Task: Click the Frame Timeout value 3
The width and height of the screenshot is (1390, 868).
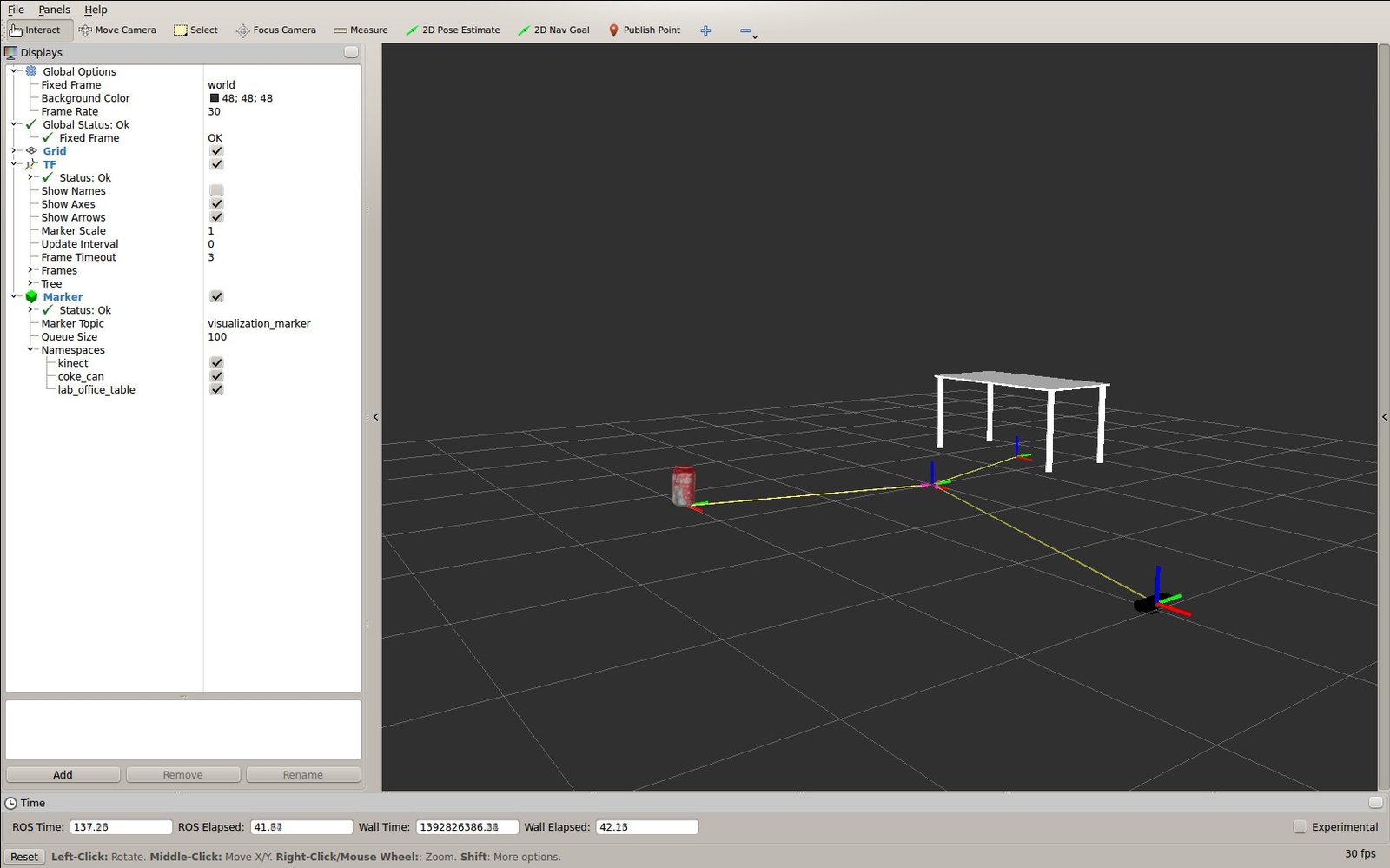Action: point(211,257)
